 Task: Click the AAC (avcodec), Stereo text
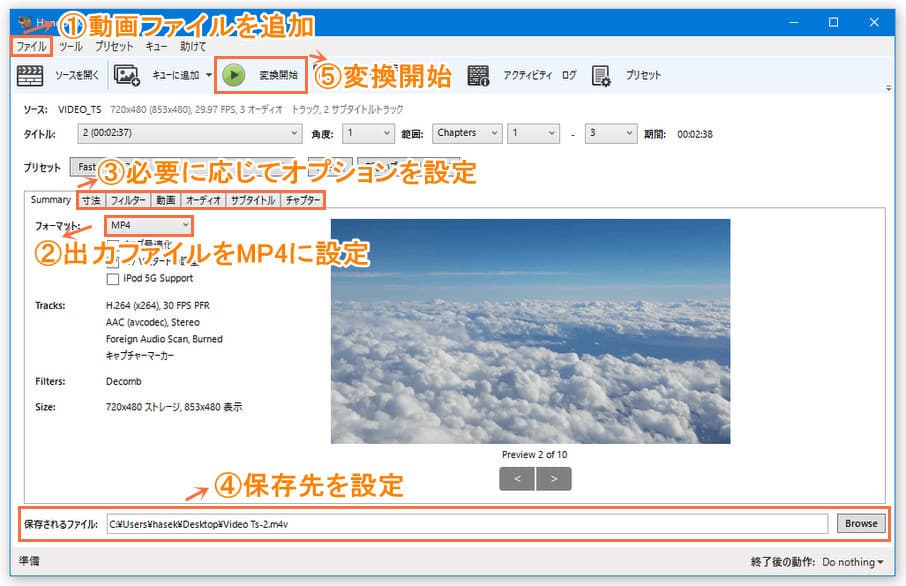[153, 322]
